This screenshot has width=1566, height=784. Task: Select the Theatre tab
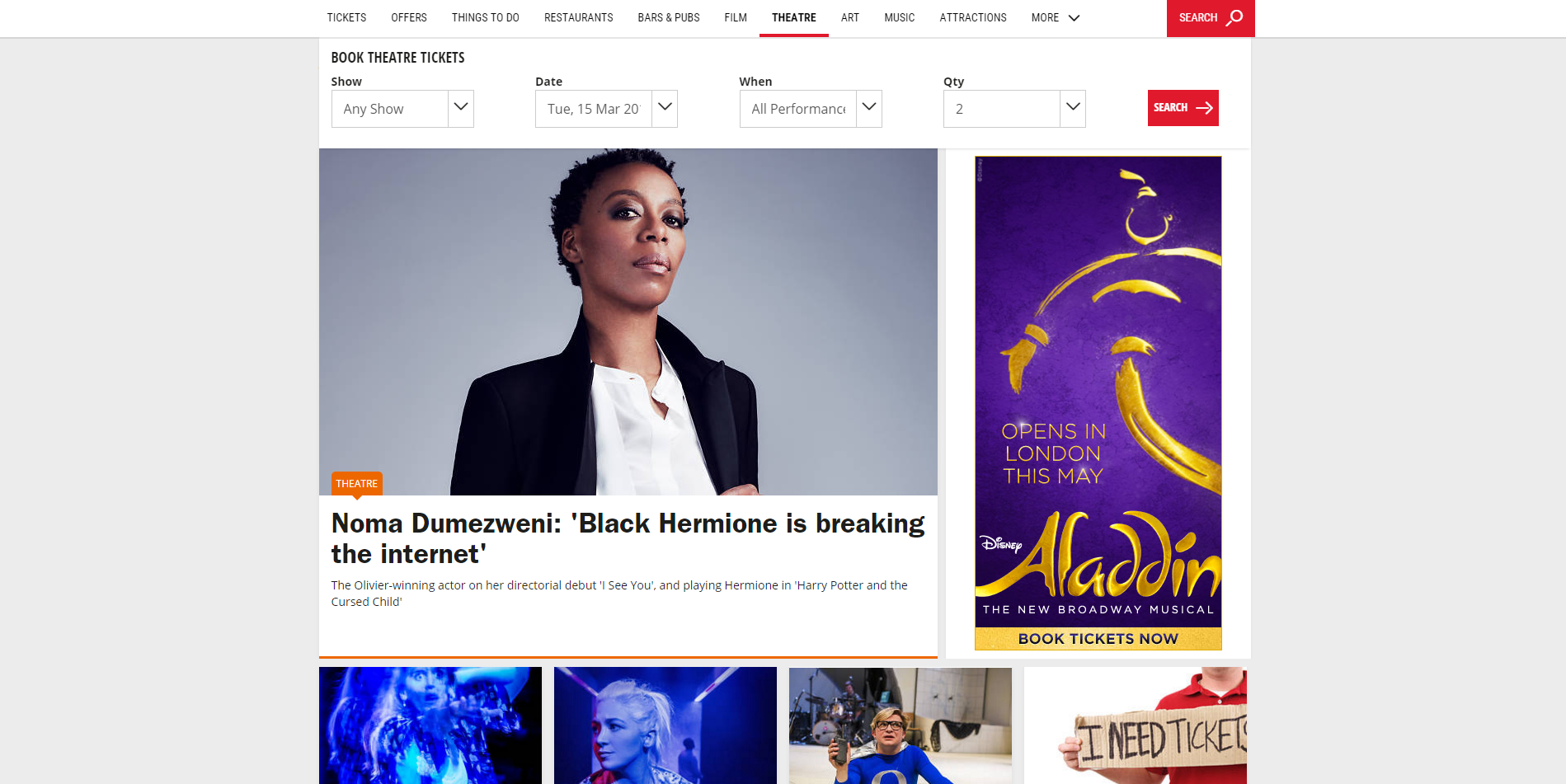click(794, 17)
